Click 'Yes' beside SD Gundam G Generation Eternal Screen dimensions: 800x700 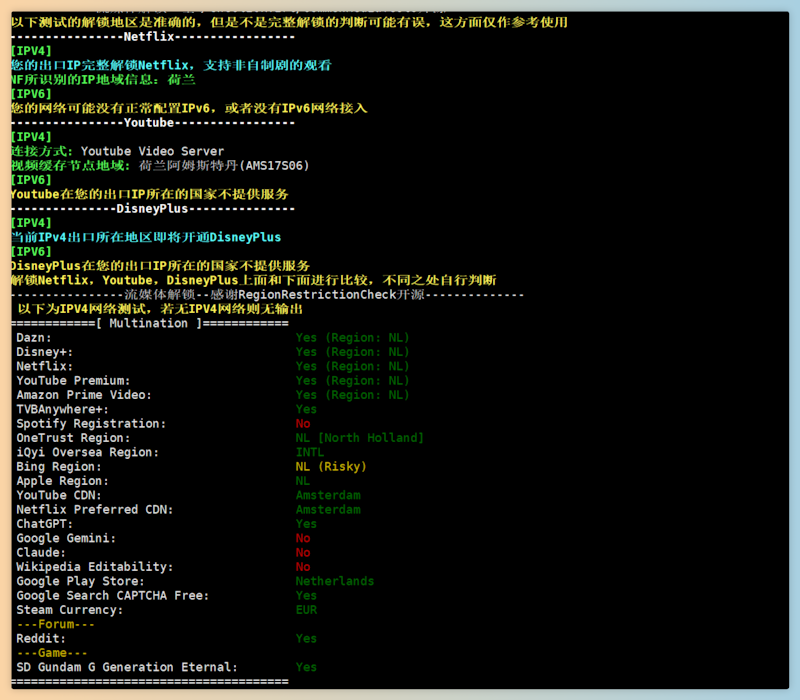coord(306,667)
